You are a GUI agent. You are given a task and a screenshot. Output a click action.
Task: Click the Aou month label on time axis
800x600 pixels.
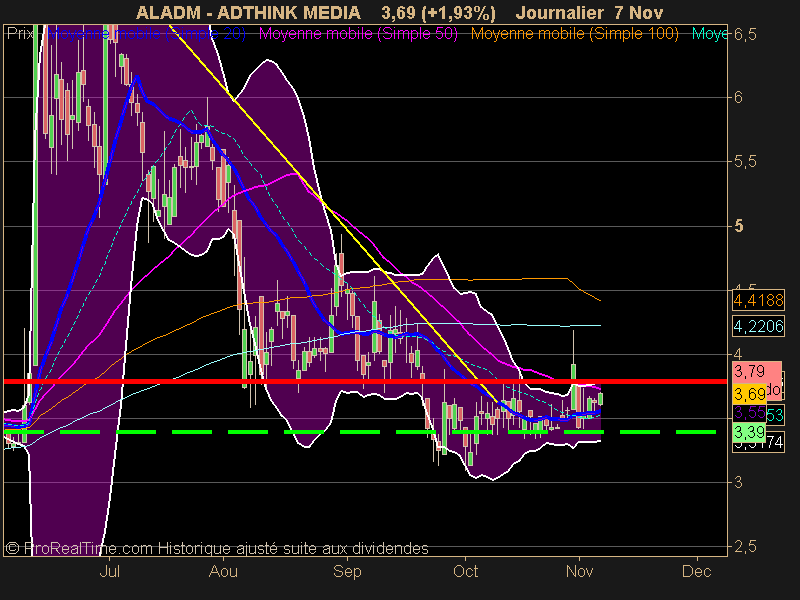tap(223, 571)
